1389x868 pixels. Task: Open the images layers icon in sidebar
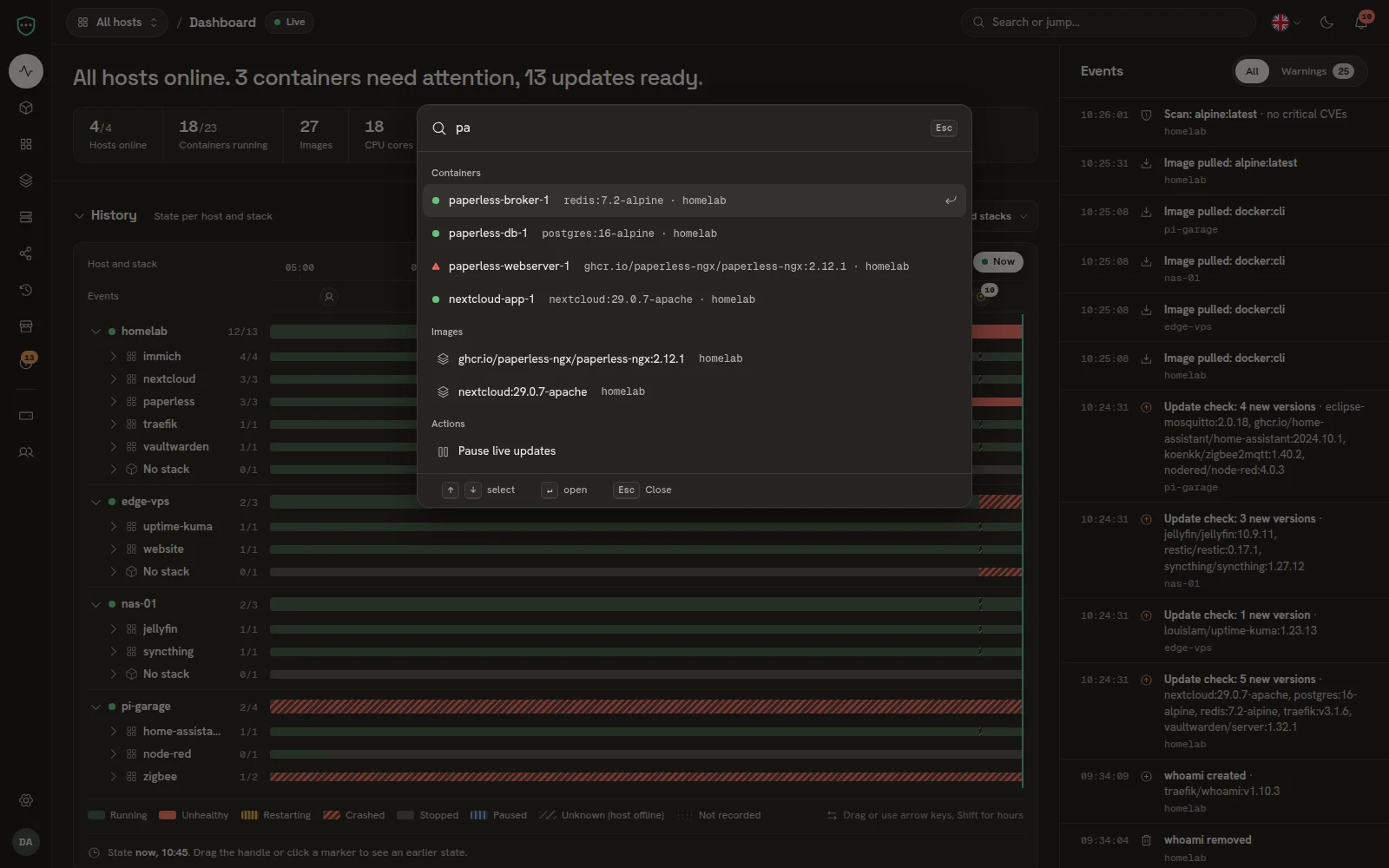[x=26, y=181]
